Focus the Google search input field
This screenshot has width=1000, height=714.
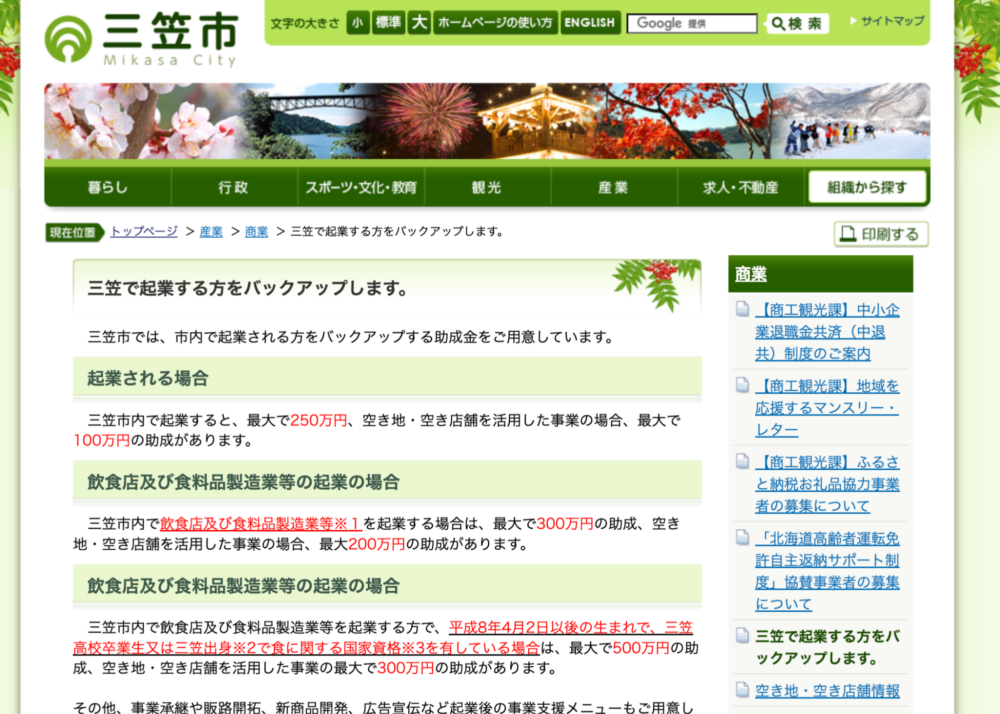point(692,24)
